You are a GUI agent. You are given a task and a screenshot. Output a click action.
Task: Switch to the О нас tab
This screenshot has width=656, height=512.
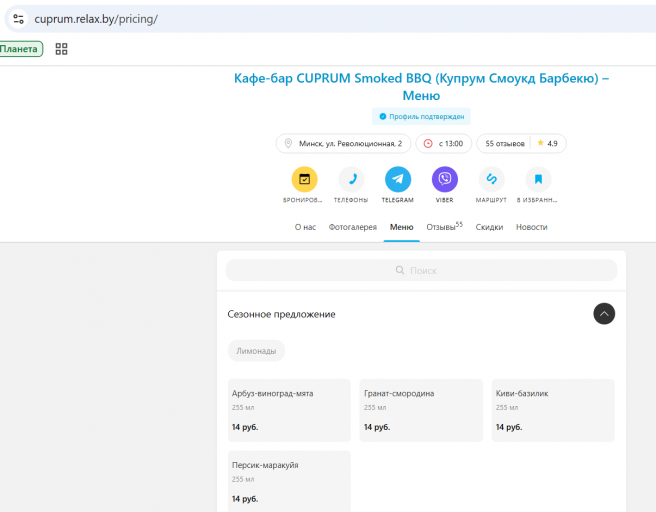tap(305, 227)
